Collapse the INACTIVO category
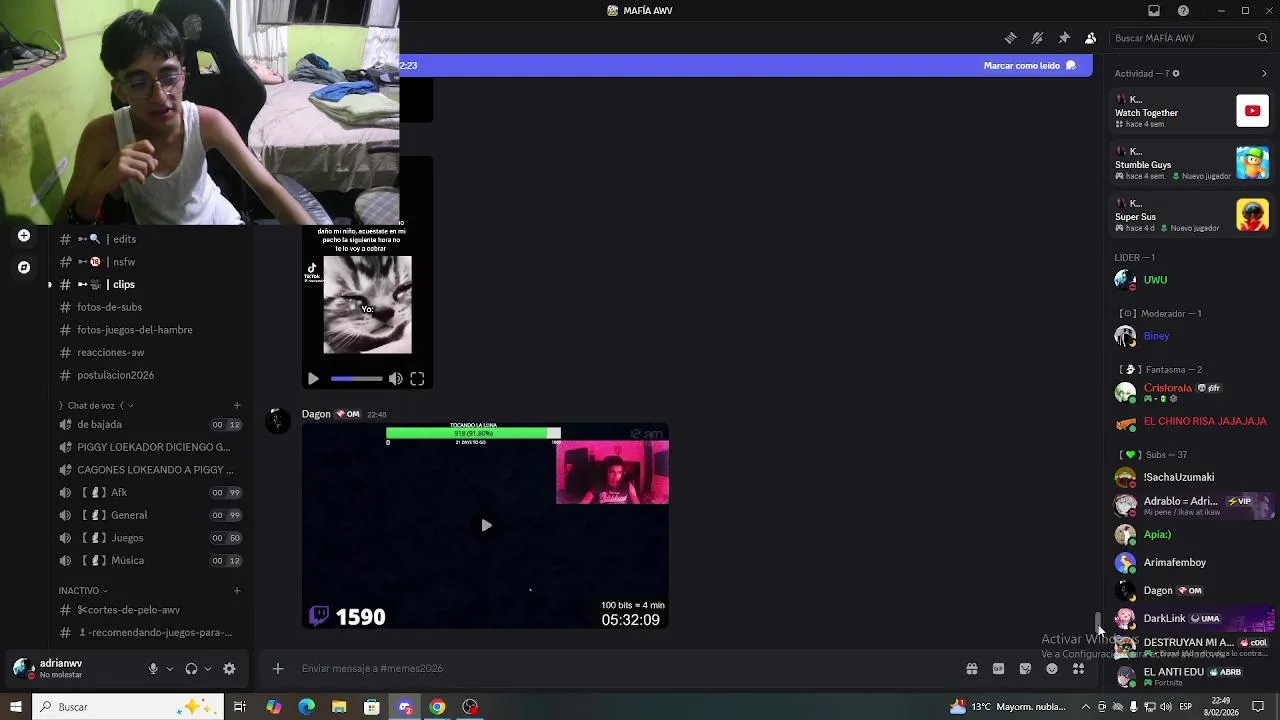The height and width of the screenshot is (720, 1280). [83, 590]
